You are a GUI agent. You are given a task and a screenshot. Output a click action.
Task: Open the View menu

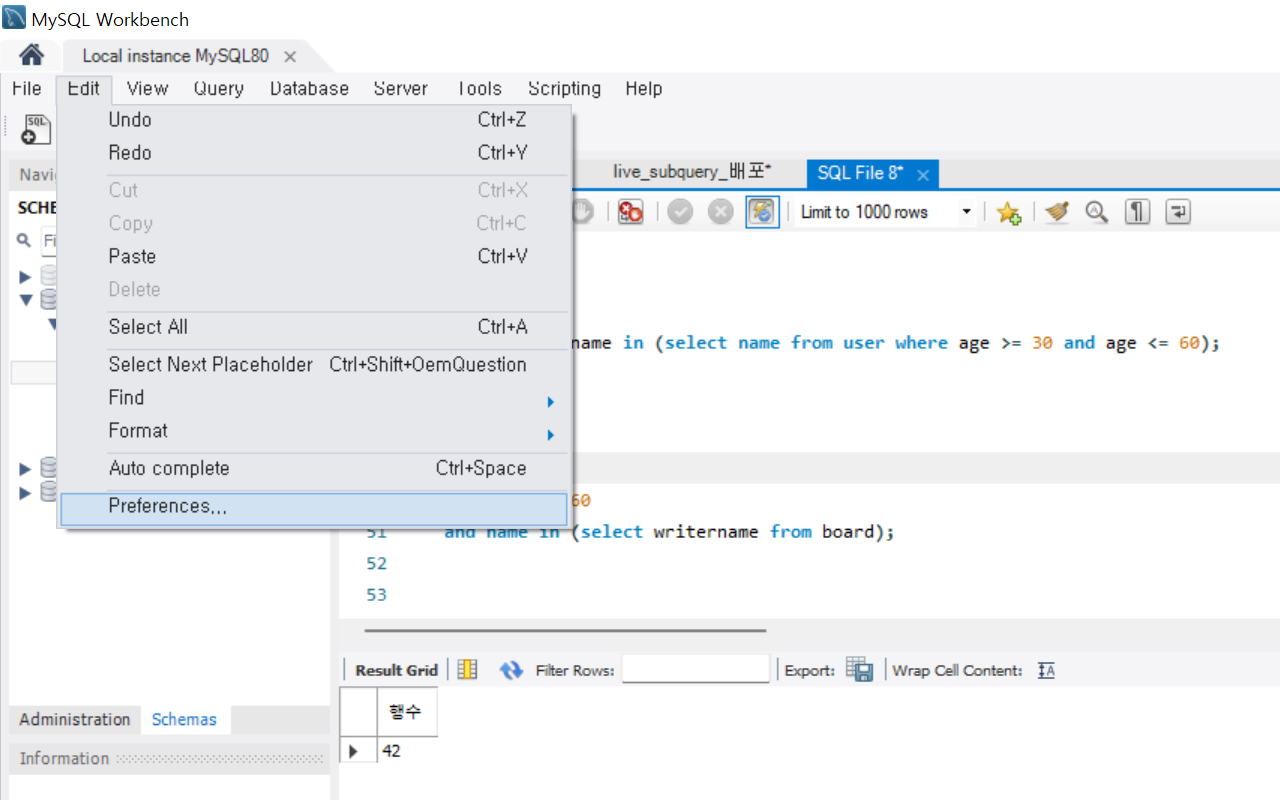(x=147, y=88)
